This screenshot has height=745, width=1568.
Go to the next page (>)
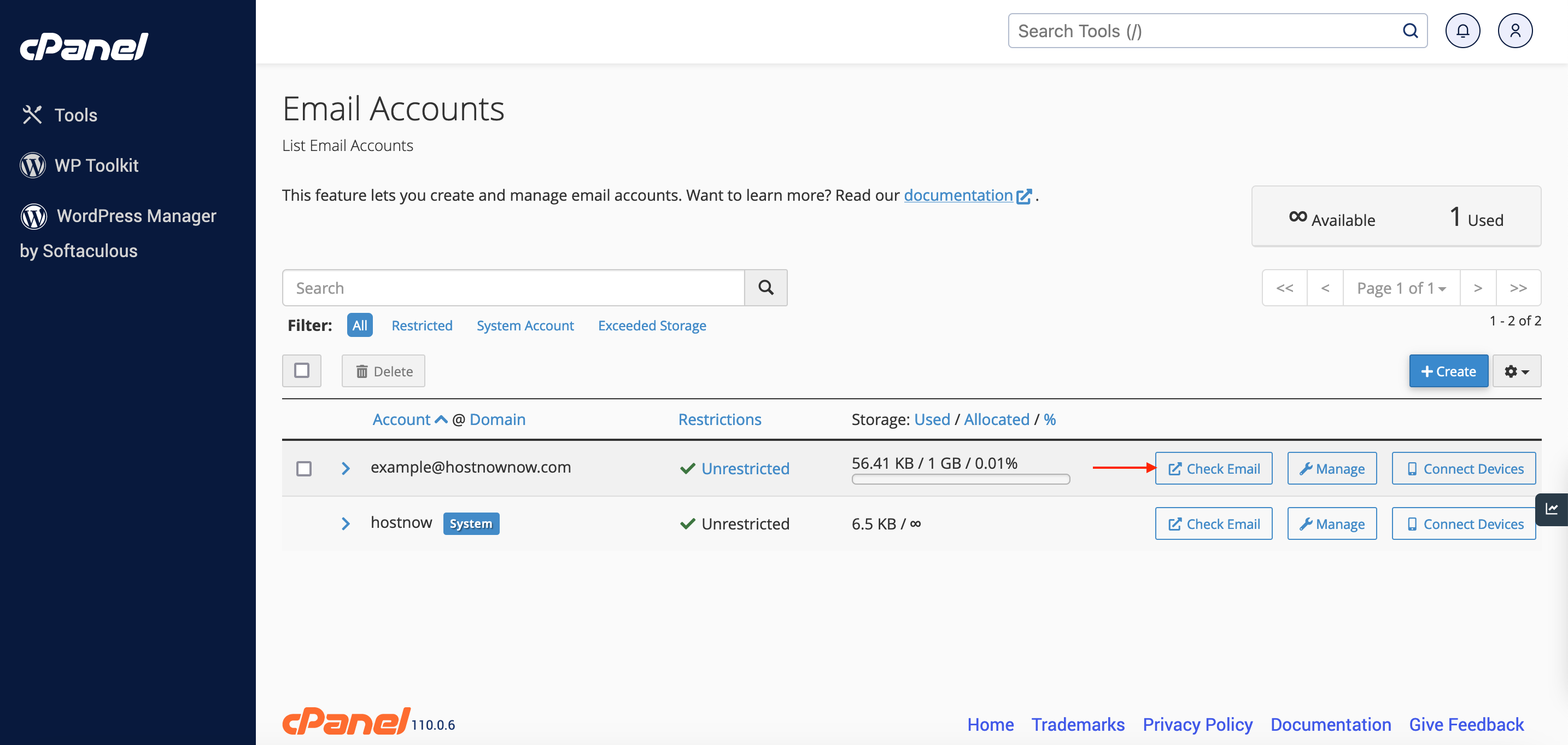(x=1478, y=288)
